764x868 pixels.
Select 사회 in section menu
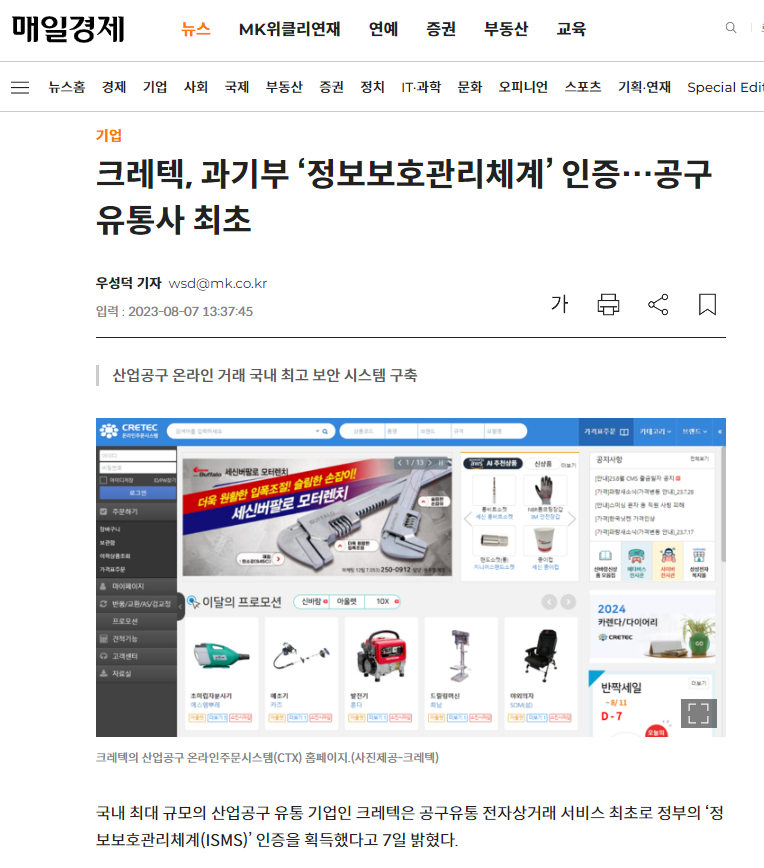(x=196, y=87)
